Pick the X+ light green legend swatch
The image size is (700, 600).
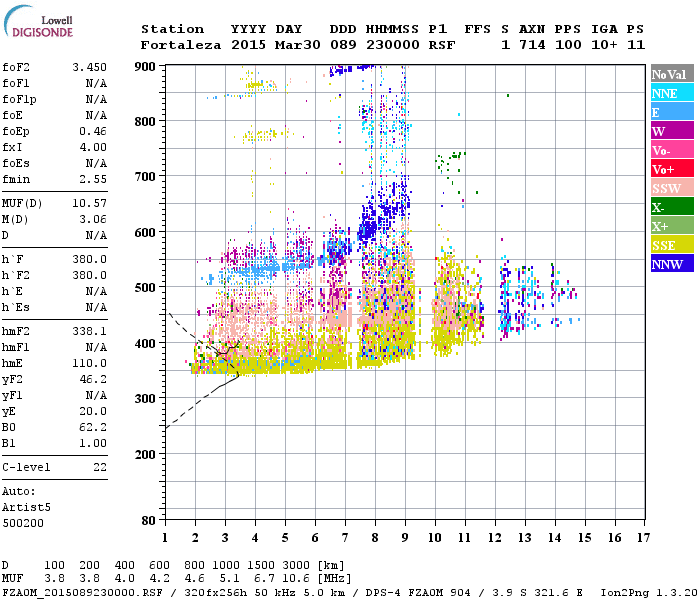point(672,226)
